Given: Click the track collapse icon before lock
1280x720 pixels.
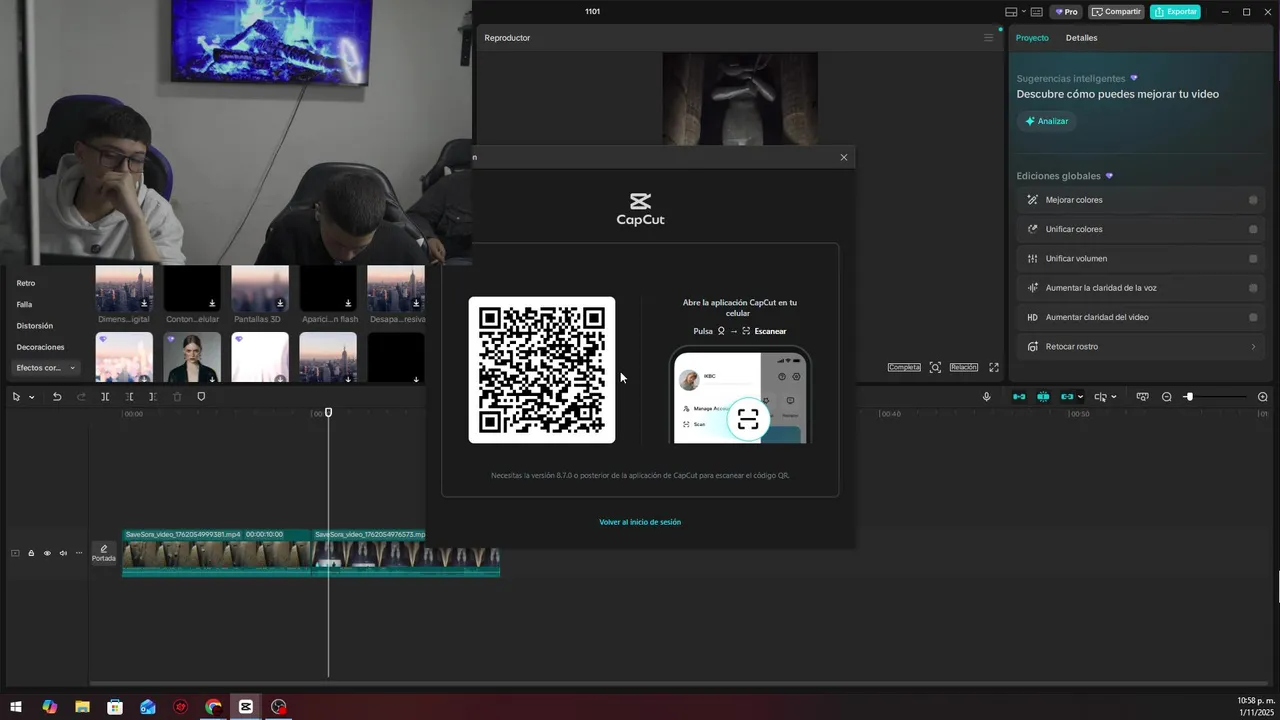Looking at the screenshot, I should coord(15,553).
